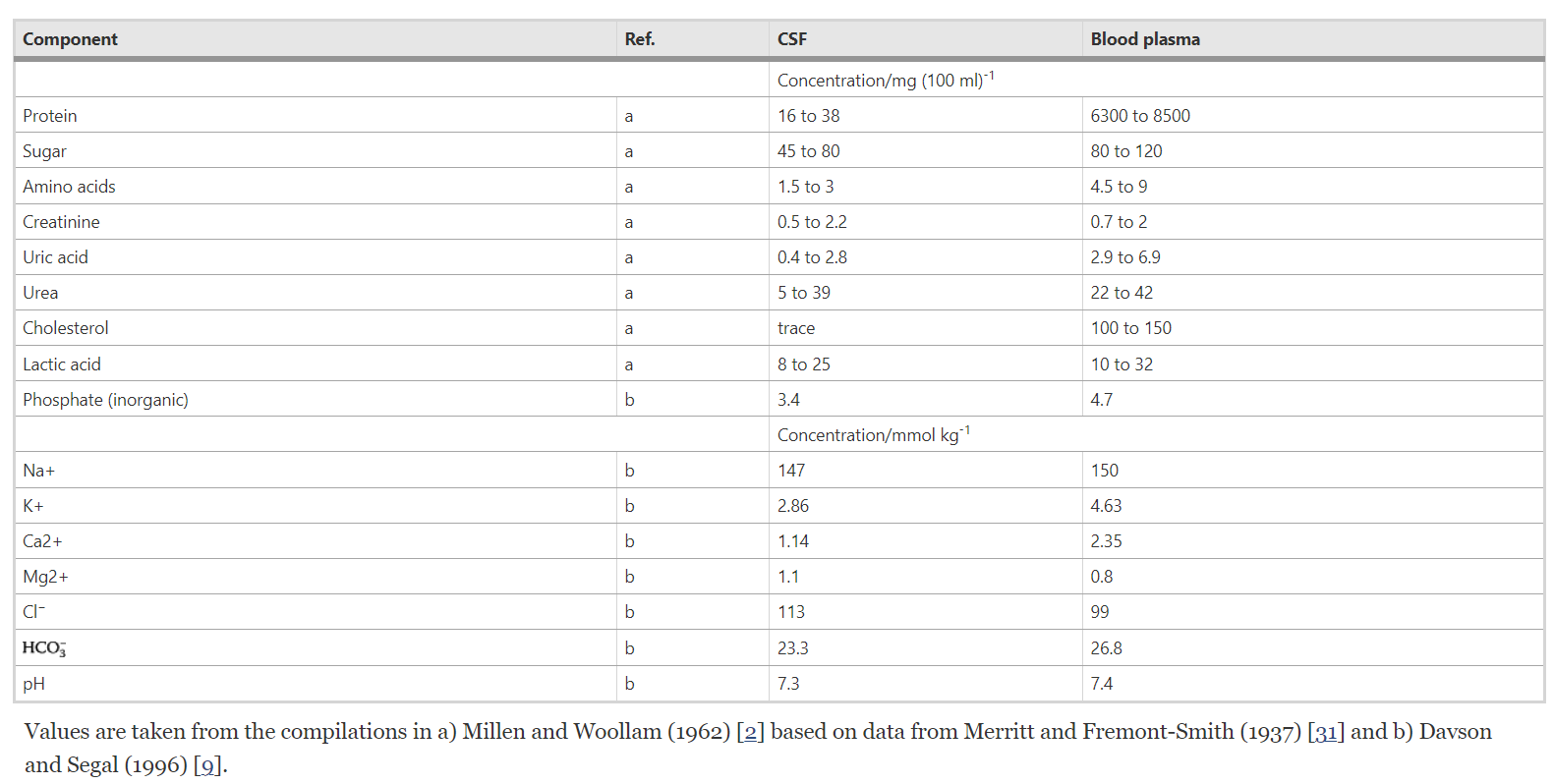
Task: Click the Blood plasma column header
Action: click(x=1144, y=39)
